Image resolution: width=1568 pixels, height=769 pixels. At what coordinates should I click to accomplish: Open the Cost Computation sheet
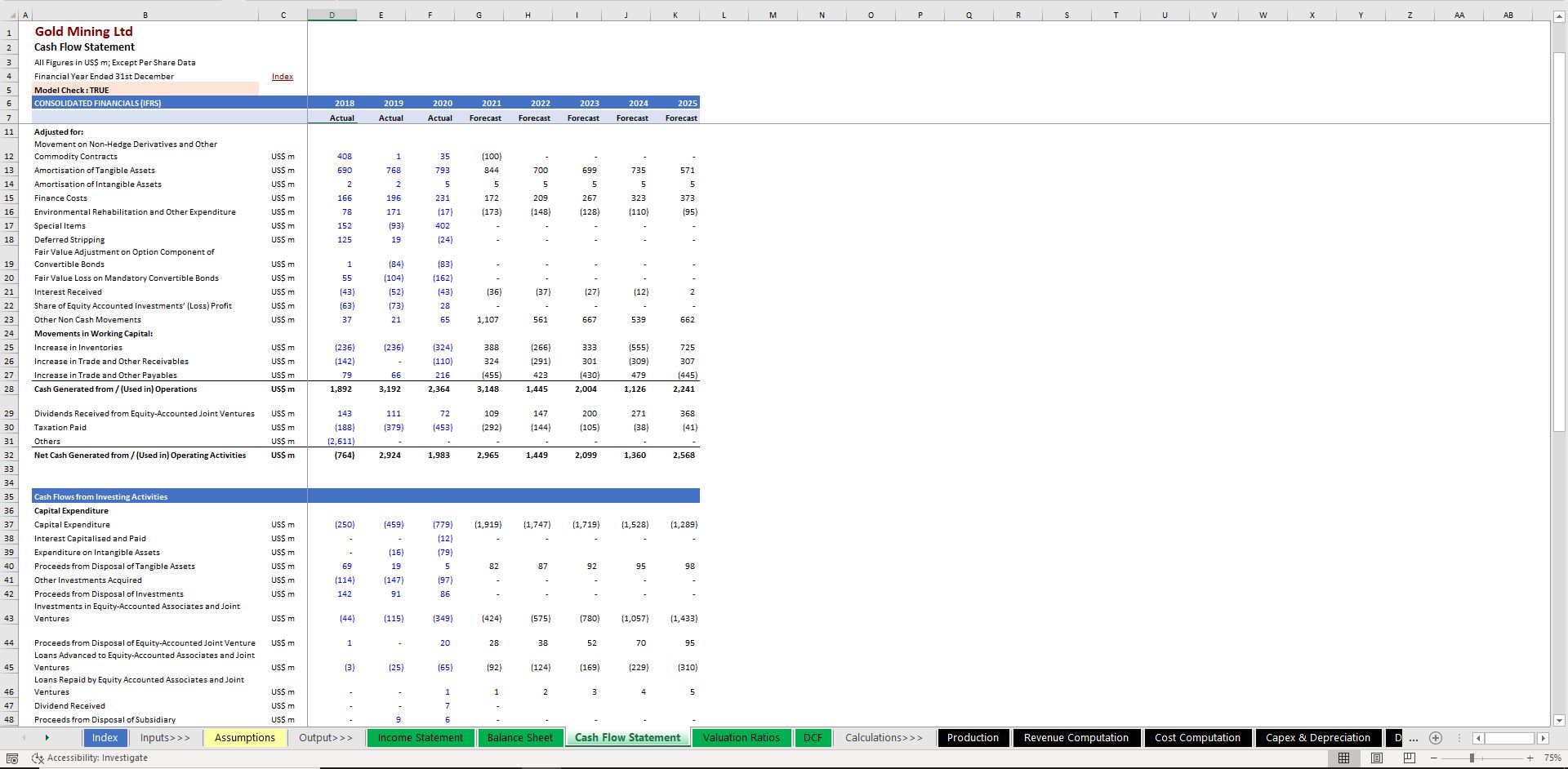pos(1197,738)
